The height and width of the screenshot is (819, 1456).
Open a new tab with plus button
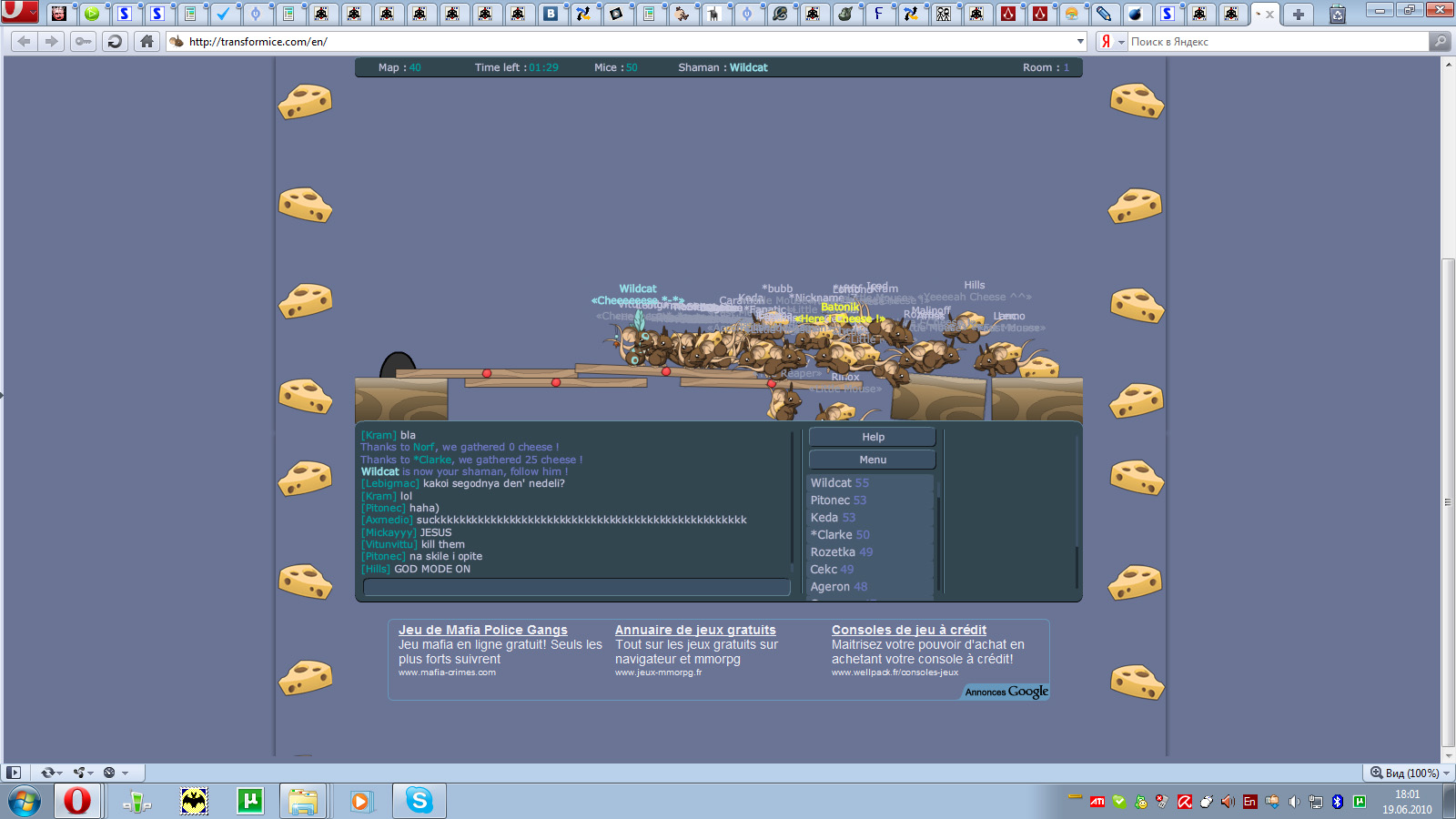pyautogui.click(x=1299, y=14)
